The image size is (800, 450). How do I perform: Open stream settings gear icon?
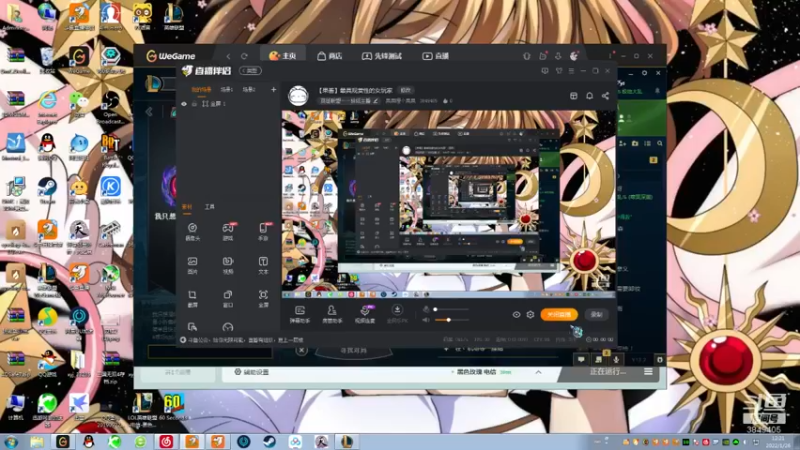[530, 315]
